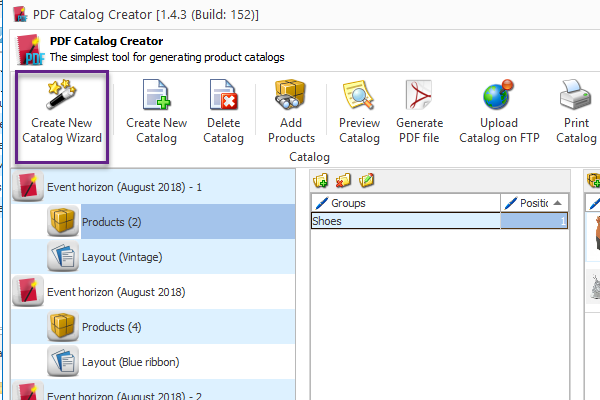
Task: Open Add Products tool
Action: 291,112
